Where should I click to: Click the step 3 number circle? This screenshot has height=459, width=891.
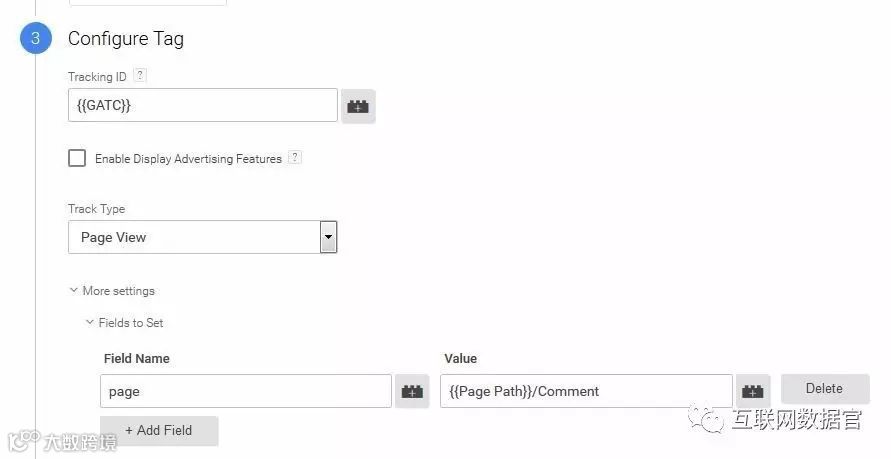click(x=35, y=40)
